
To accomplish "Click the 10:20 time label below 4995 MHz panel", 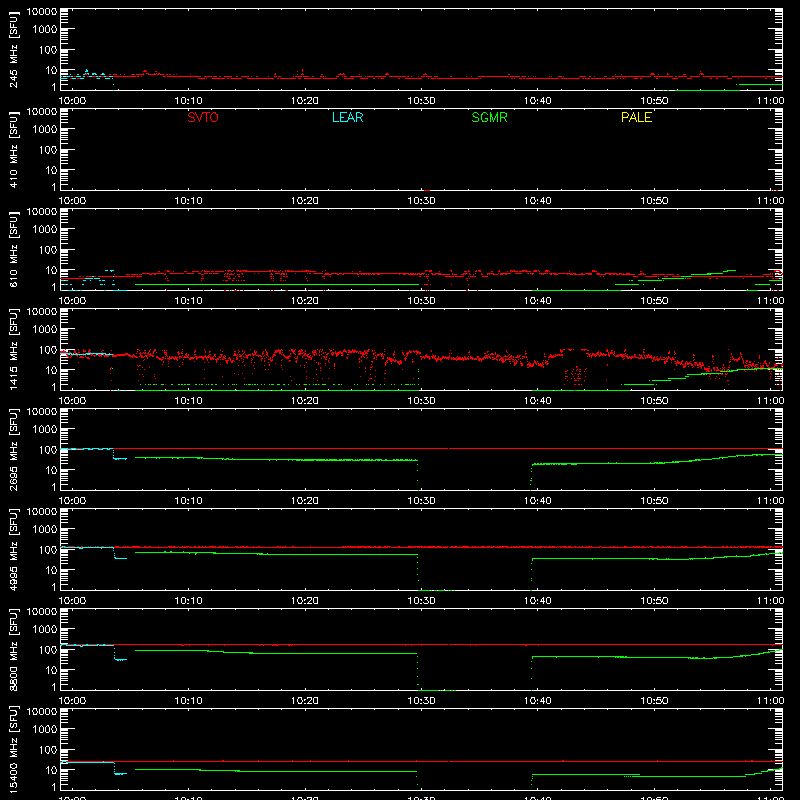I will coord(305,601).
